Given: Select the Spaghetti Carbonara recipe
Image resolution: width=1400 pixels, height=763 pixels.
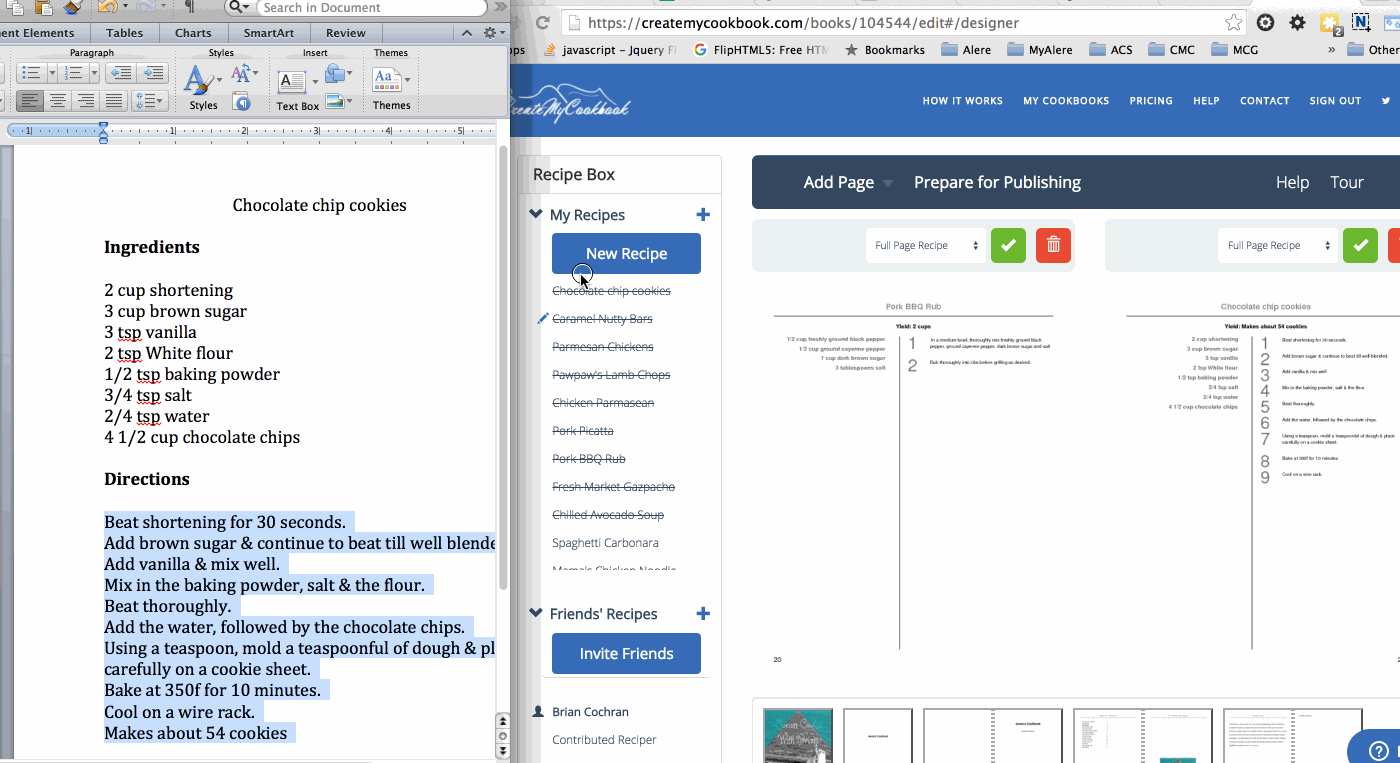Looking at the screenshot, I should click(x=605, y=542).
